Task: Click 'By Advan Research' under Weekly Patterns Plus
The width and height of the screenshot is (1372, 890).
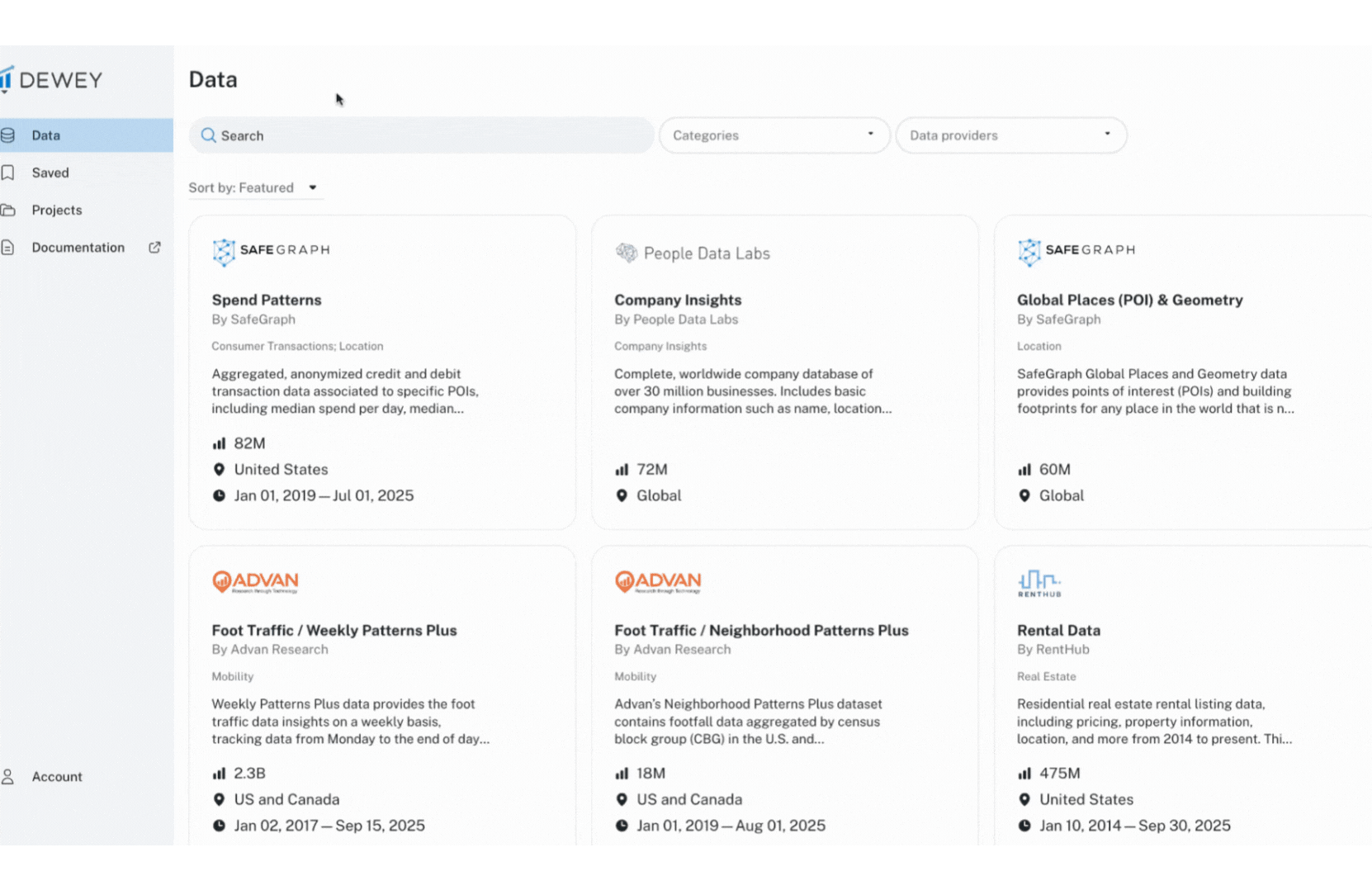Action: tap(270, 650)
